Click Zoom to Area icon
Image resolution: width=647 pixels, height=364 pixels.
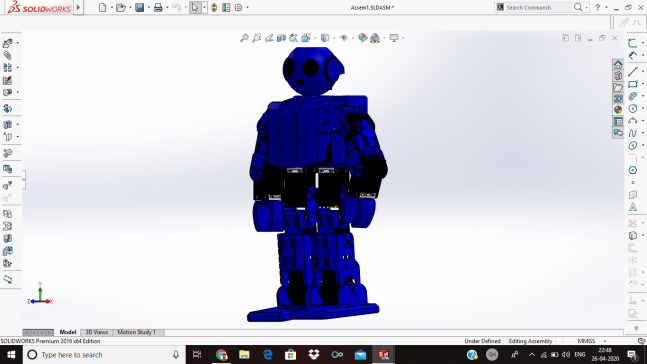point(257,38)
